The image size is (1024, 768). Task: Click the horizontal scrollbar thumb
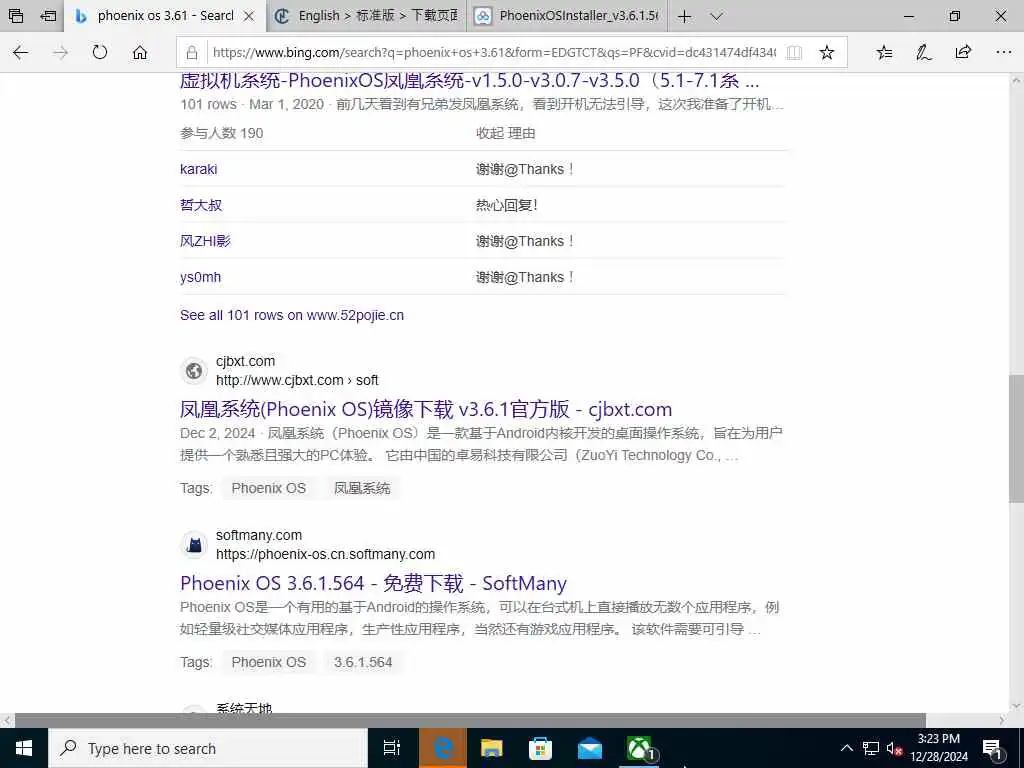point(470,720)
